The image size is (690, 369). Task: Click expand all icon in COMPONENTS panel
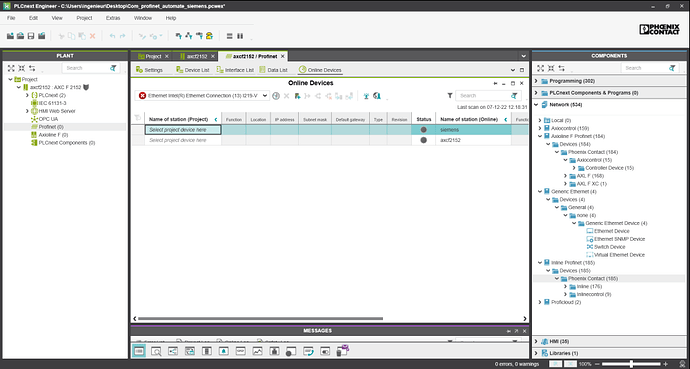[540, 68]
